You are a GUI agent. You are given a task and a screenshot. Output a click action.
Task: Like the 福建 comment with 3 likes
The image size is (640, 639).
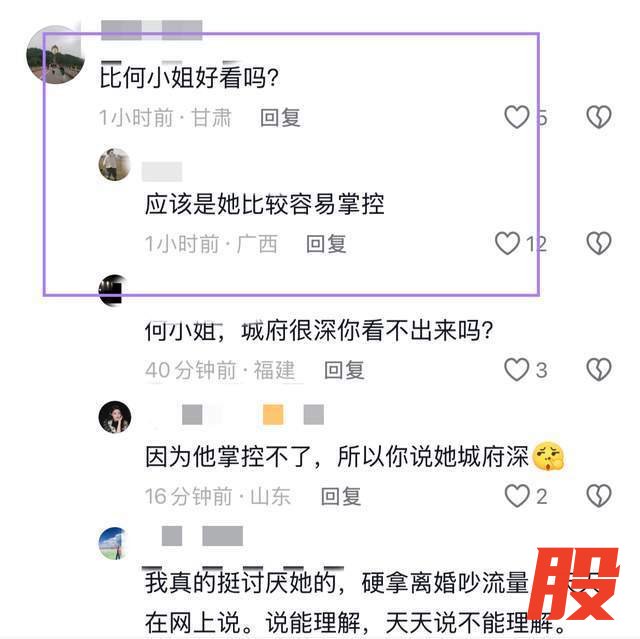(517, 370)
